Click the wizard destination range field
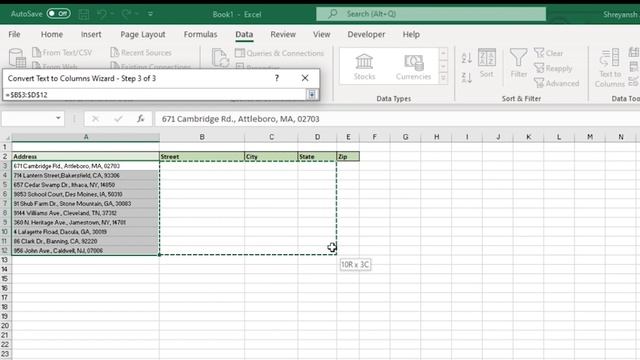 click(x=154, y=95)
